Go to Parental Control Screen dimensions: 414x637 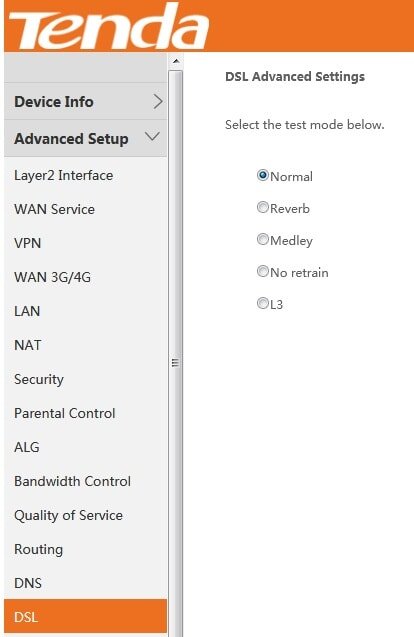coord(65,413)
